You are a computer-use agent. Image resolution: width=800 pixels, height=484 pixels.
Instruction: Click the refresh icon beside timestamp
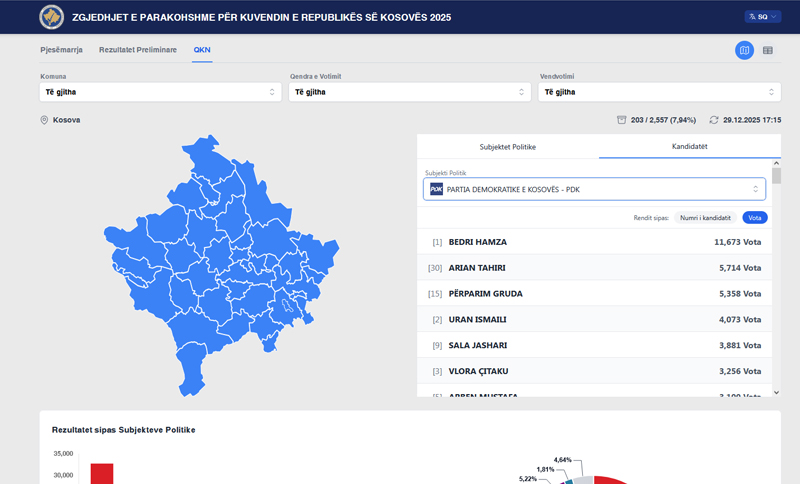714,120
